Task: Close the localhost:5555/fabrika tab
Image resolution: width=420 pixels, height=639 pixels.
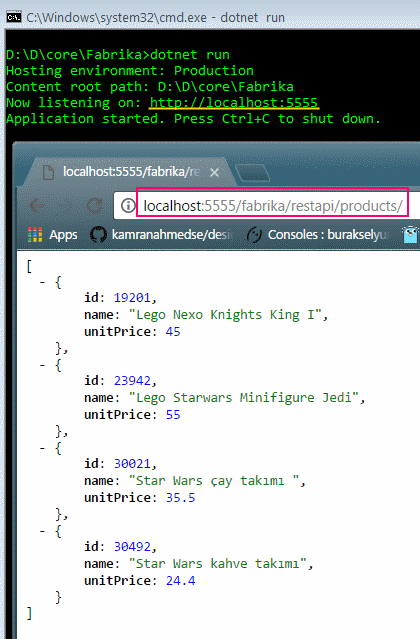Action: point(214,173)
